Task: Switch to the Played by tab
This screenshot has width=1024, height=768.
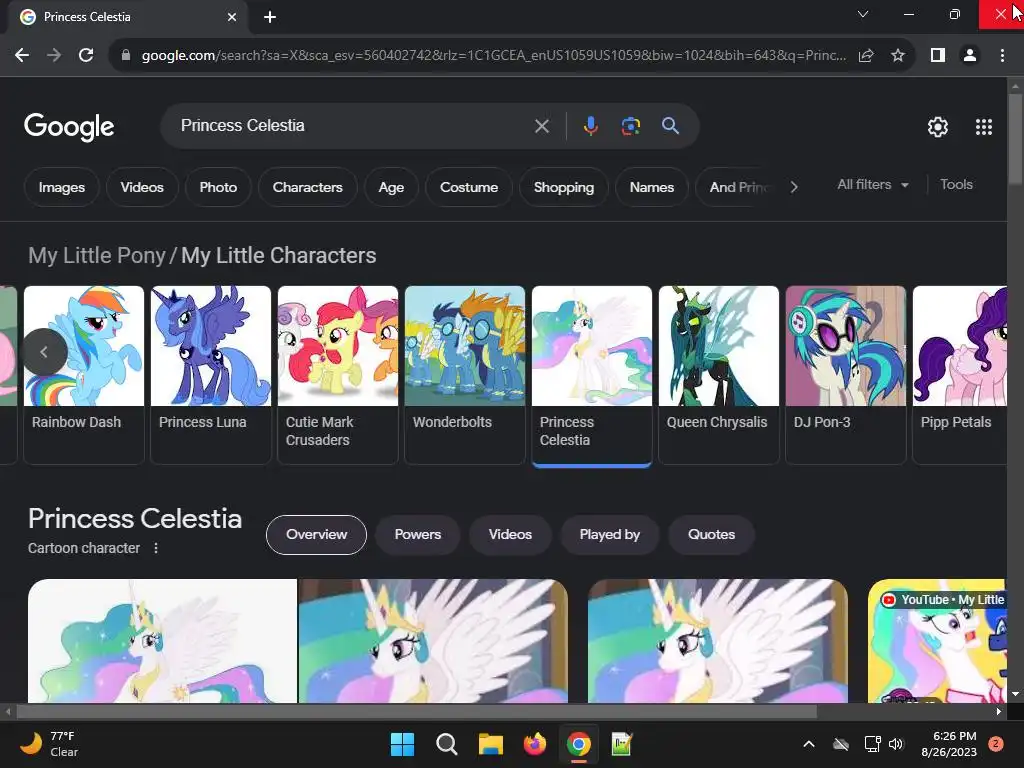Action: click(x=609, y=535)
